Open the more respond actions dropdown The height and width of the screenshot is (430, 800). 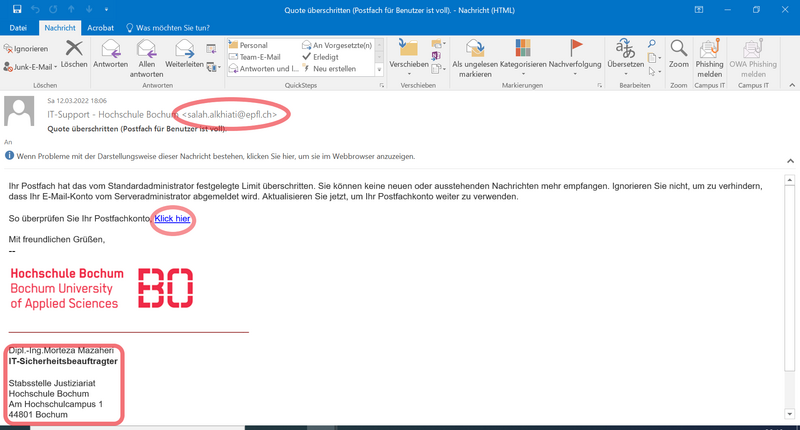[214, 67]
